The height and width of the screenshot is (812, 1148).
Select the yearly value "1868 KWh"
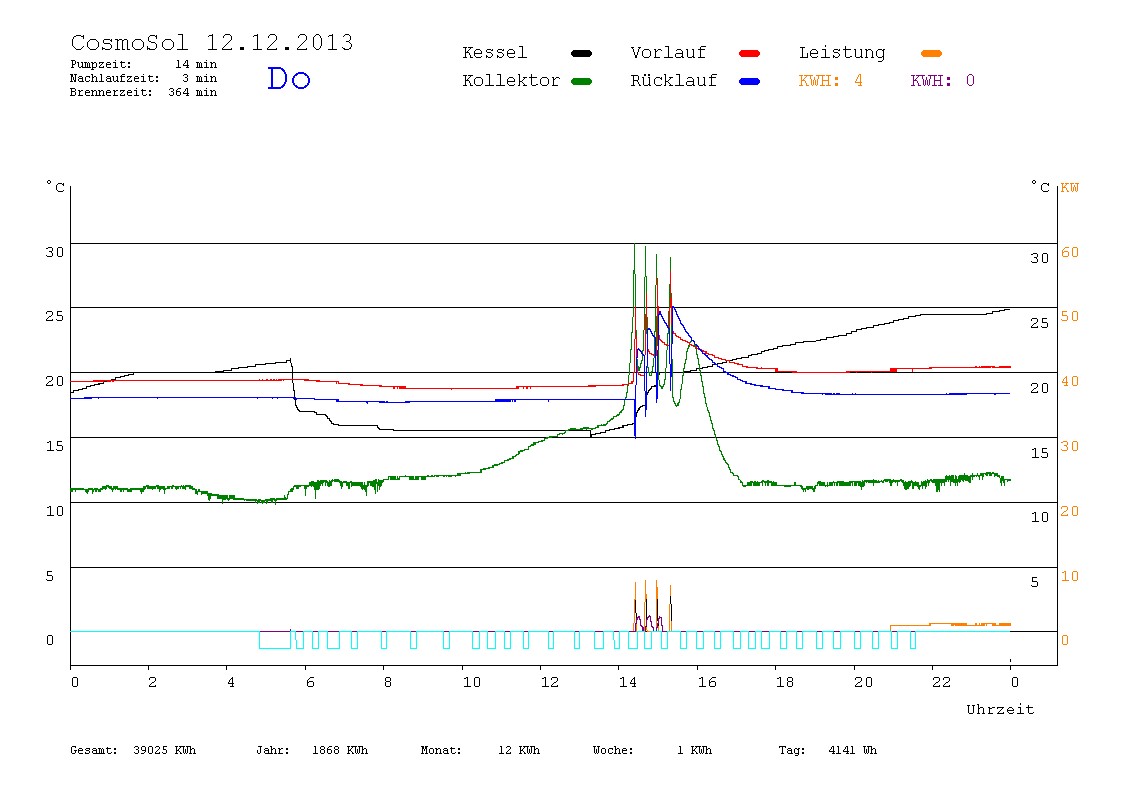340,750
